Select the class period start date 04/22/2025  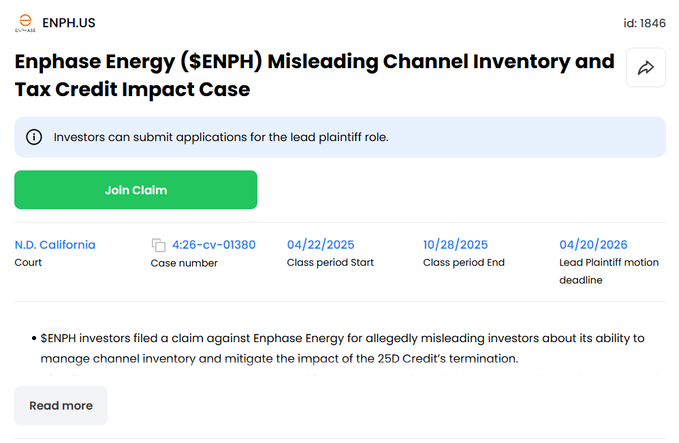[320, 245]
